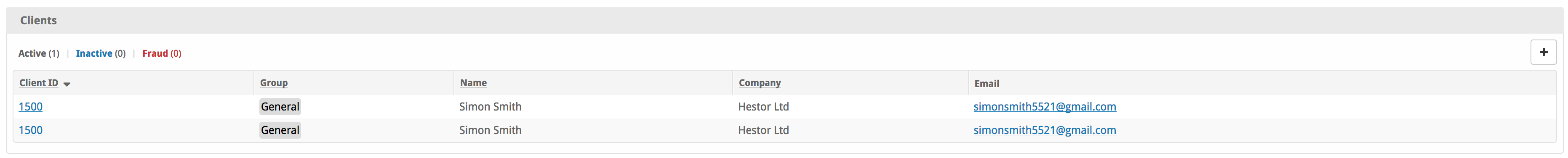Screen dimensions: 1568x158
Task: Select Simon Smith name in top row
Action: click(x=490, y=106)
